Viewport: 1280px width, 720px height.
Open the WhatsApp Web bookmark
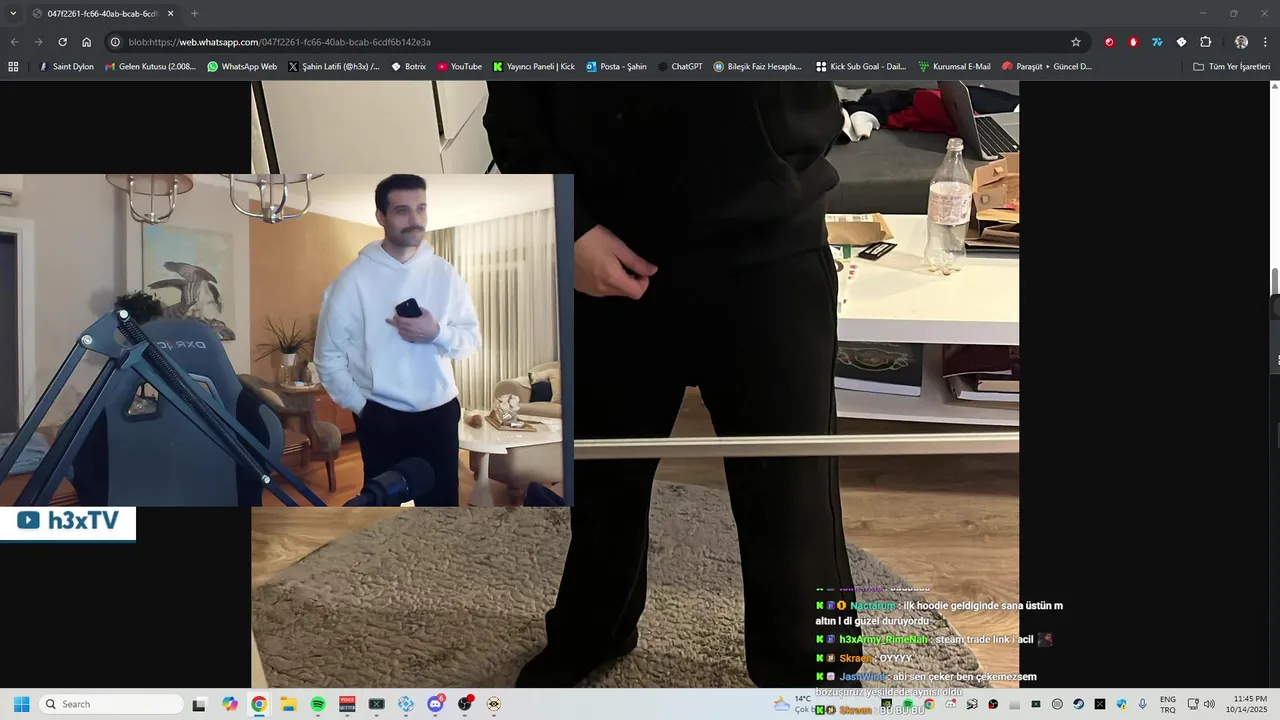click(242, 67)
